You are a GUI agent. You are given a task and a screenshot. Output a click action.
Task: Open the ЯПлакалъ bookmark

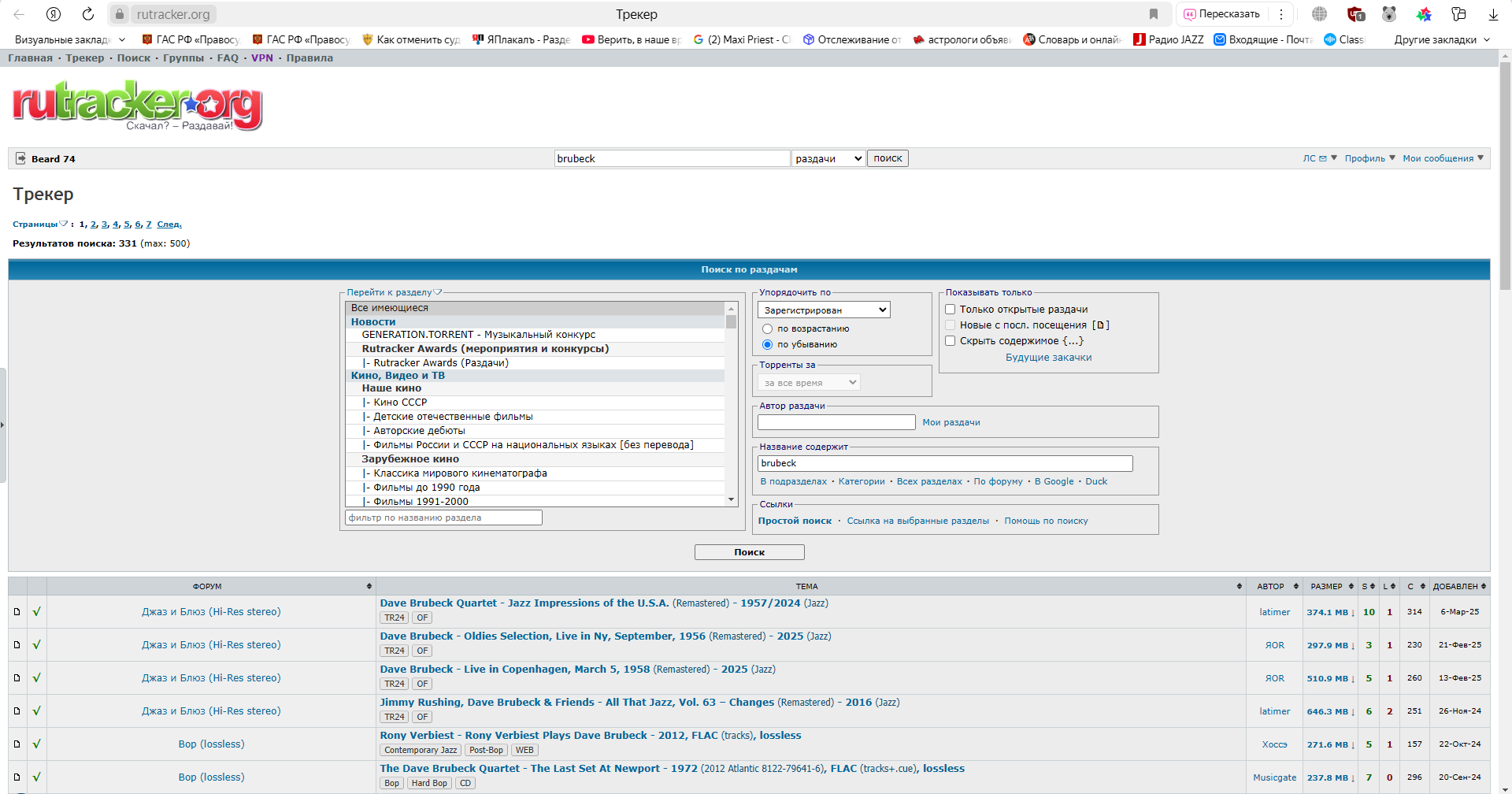[x=521, y=39]
